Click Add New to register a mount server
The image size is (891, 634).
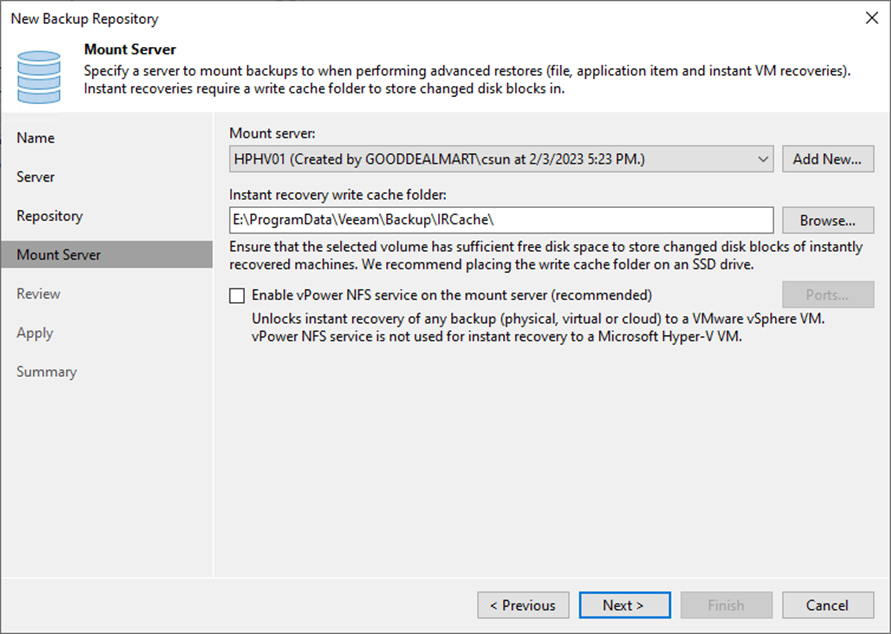828,158
